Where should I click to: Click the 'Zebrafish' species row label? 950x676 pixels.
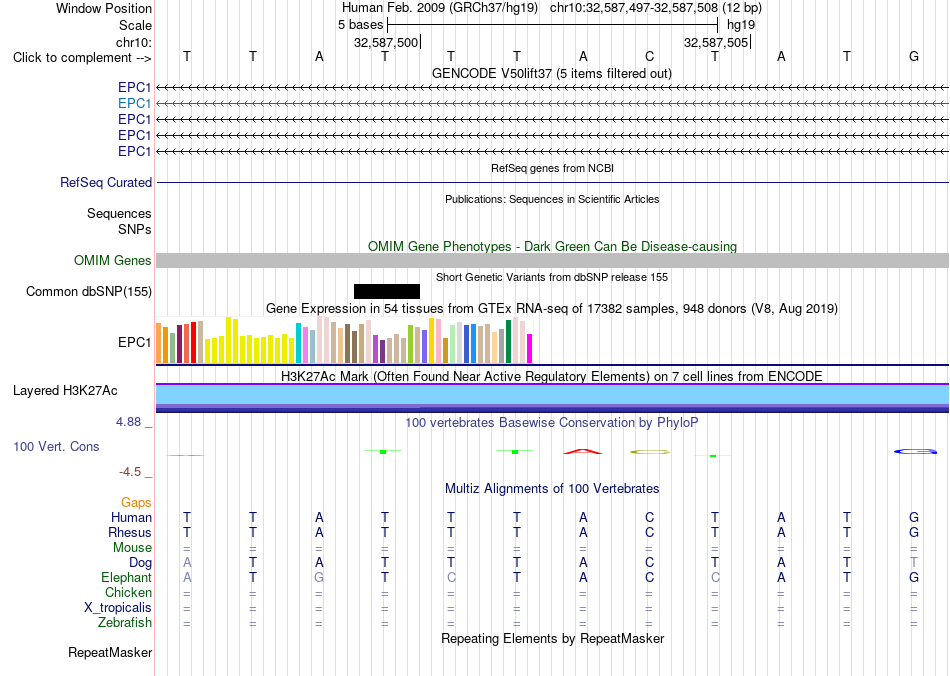tap(125, 622)
